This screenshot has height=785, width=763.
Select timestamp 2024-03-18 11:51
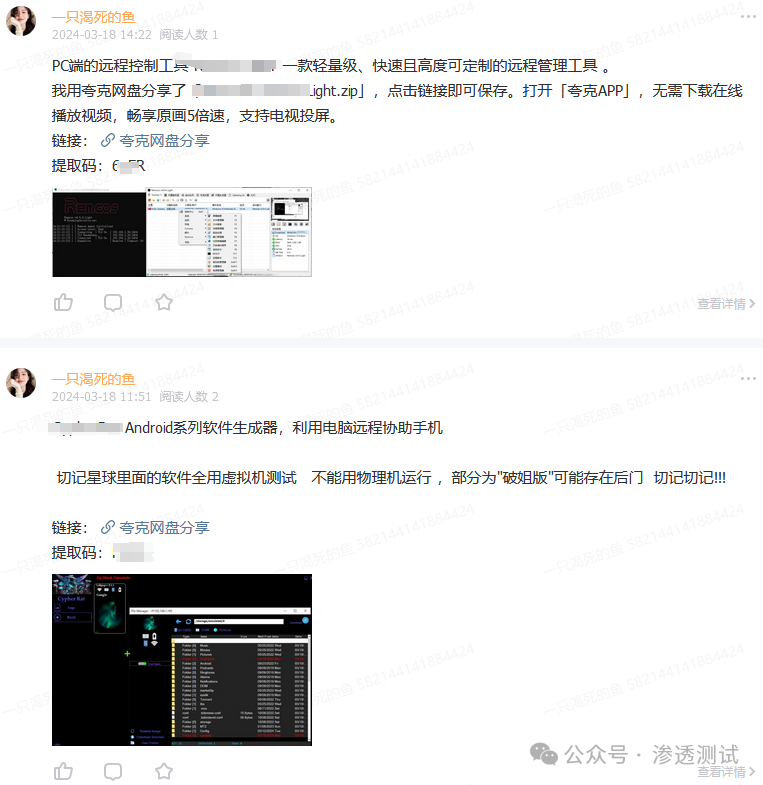(102, 397)
